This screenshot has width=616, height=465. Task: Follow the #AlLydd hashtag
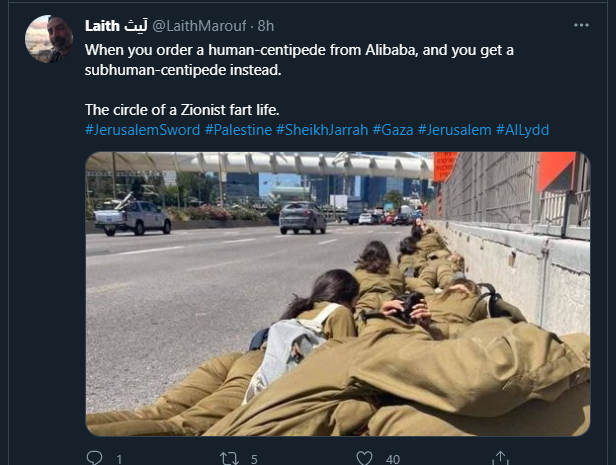(522, 130)
